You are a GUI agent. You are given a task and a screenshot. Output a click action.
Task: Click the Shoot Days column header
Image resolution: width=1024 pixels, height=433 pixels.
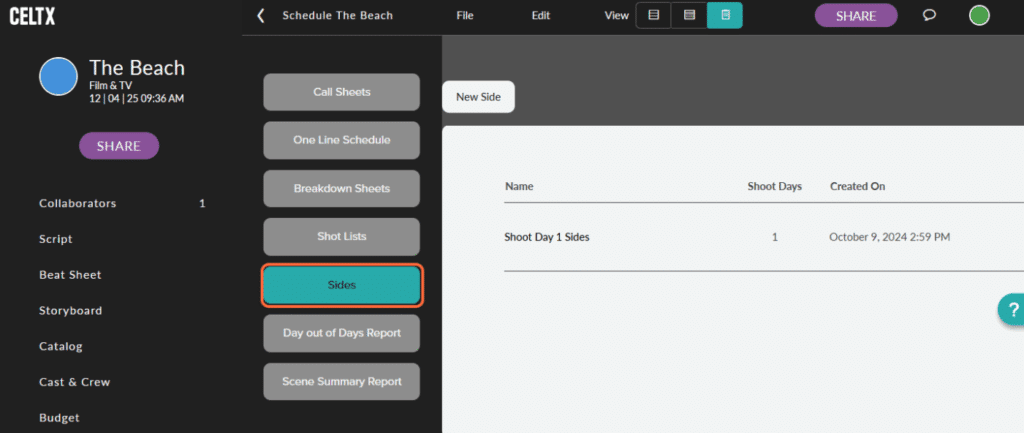click(775, 186)
